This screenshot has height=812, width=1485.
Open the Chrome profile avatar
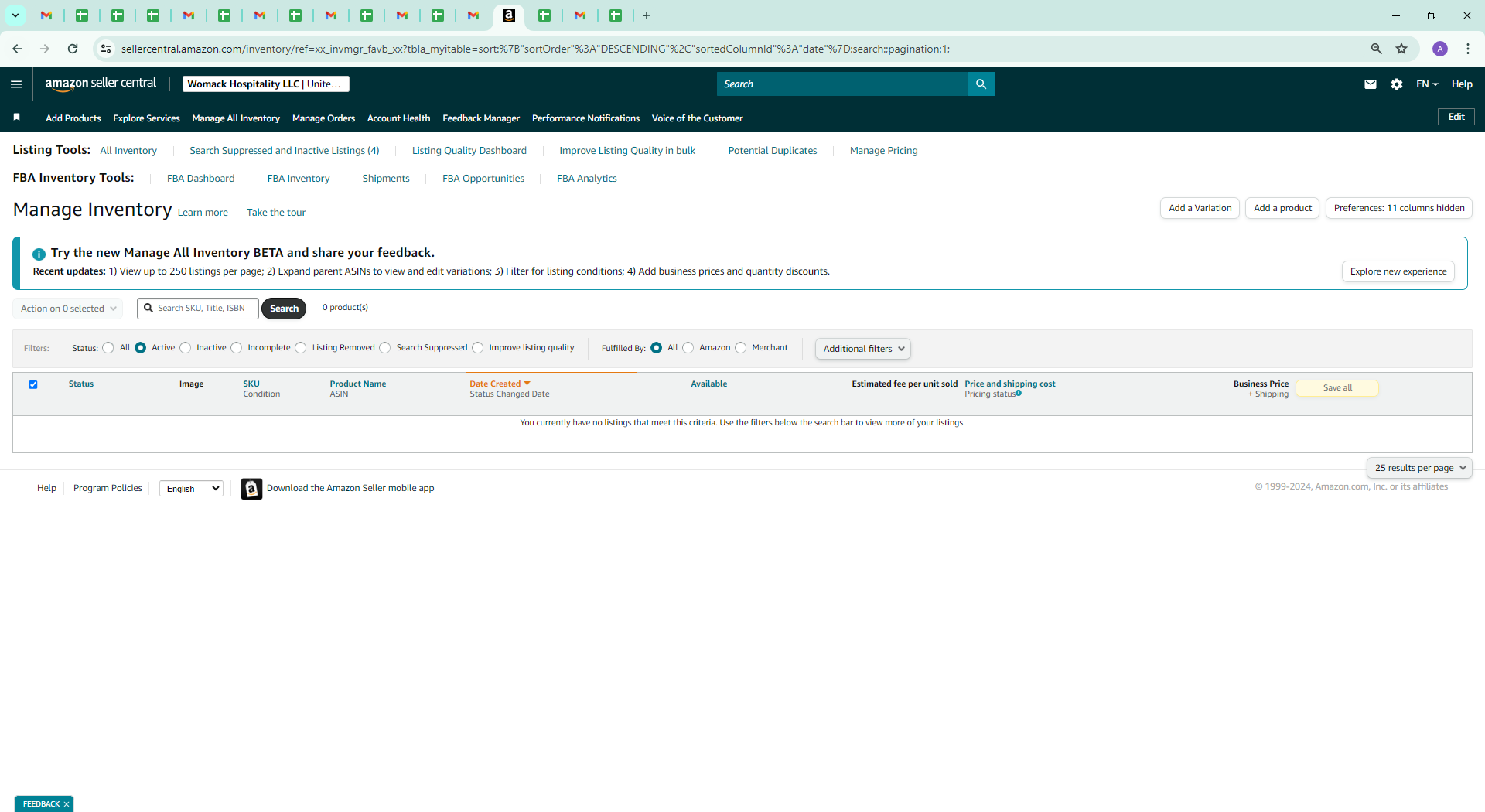(x=1440, y=49)
